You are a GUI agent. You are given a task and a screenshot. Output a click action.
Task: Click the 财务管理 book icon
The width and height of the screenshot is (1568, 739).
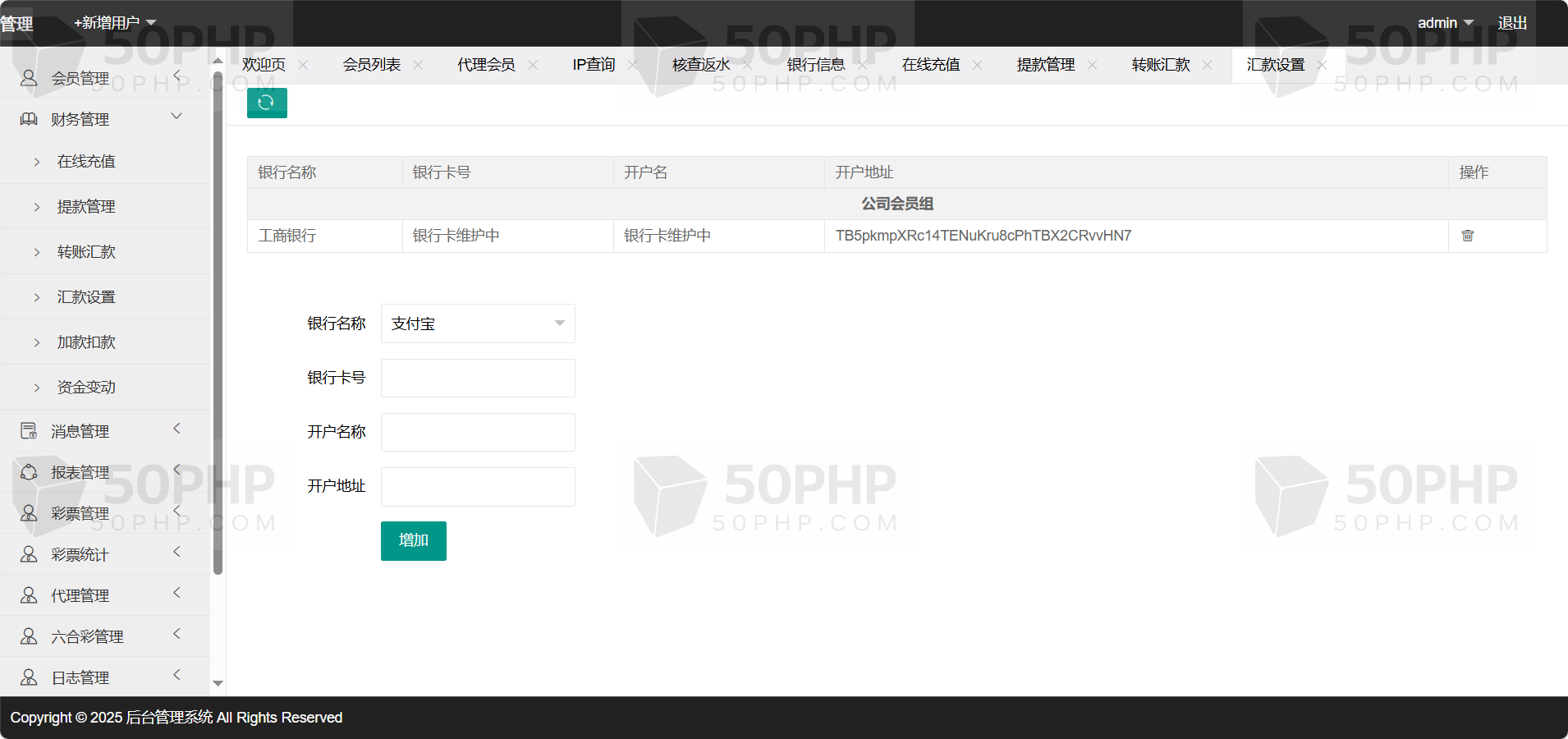coord(29,119)
